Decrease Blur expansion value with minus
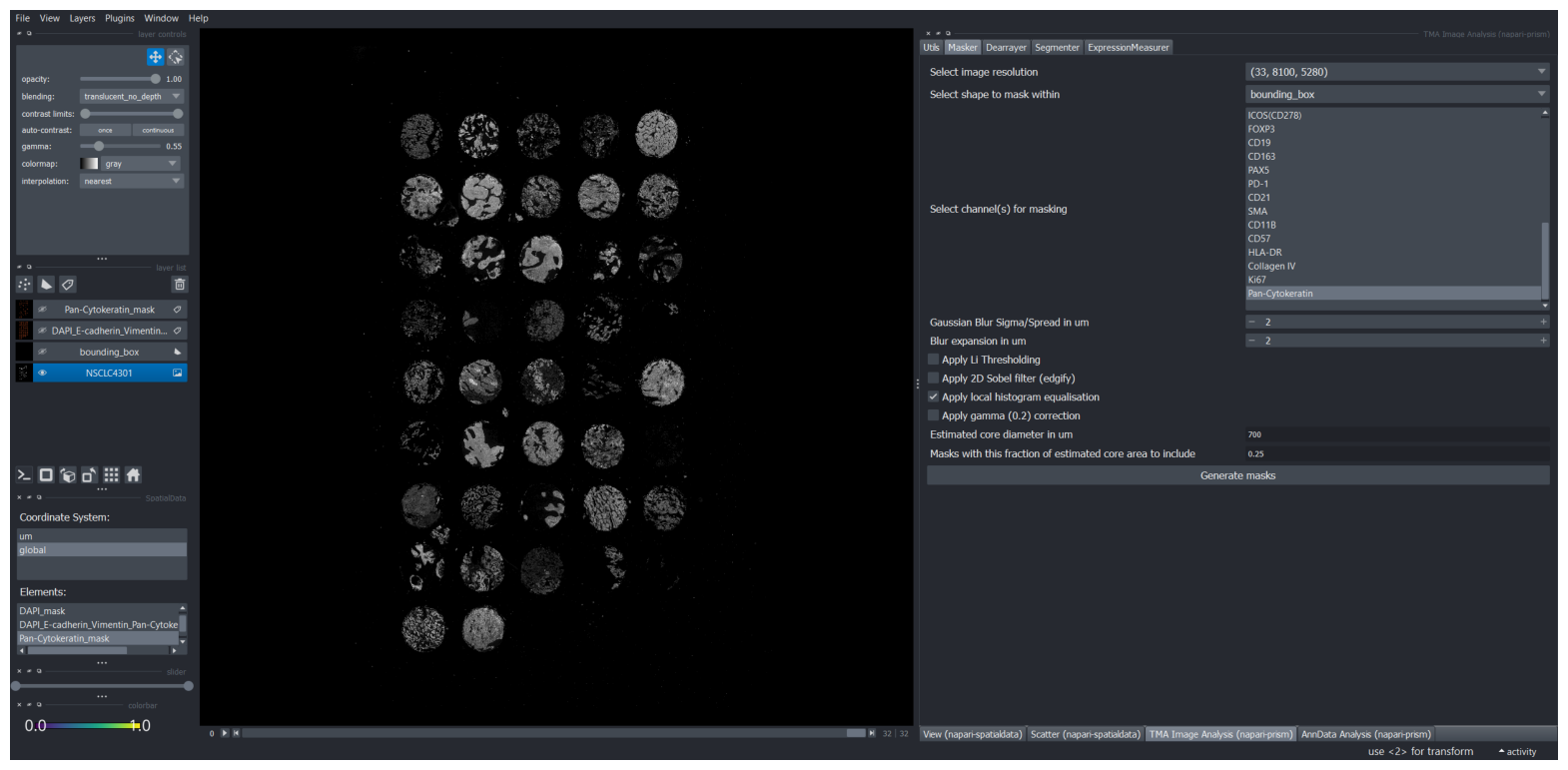The image size is (1568, 770). pyautogui.click(x=1251, y=341)
